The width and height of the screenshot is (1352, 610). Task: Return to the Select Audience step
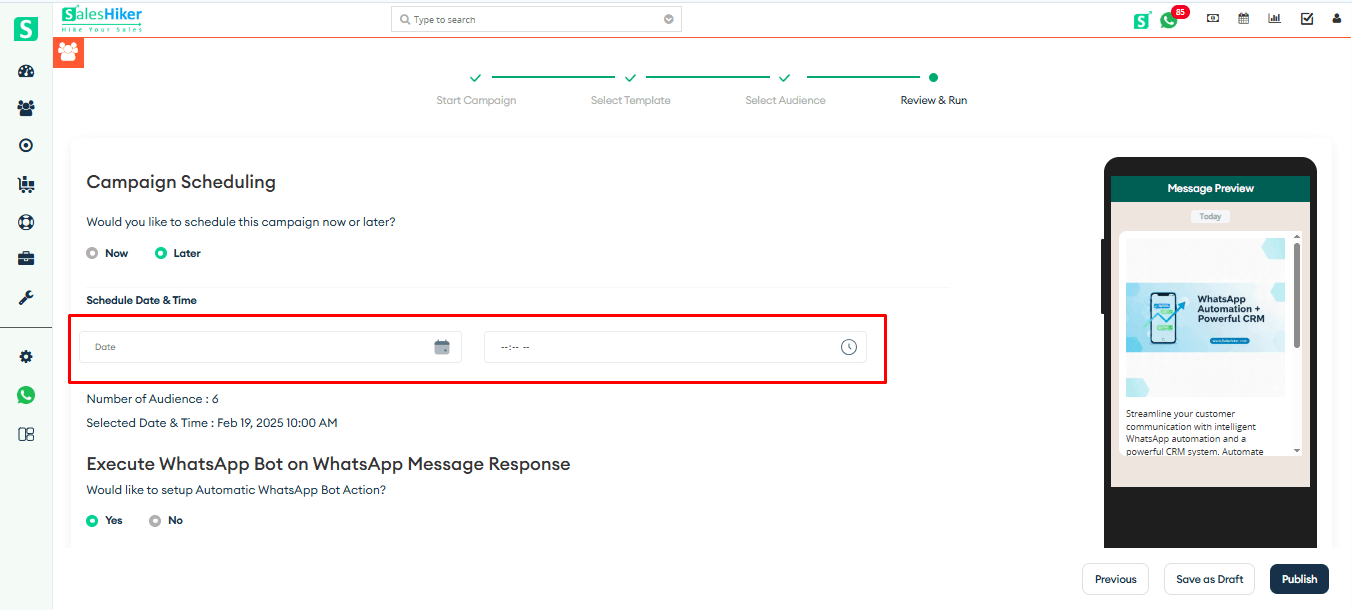(x=785, y=100)
